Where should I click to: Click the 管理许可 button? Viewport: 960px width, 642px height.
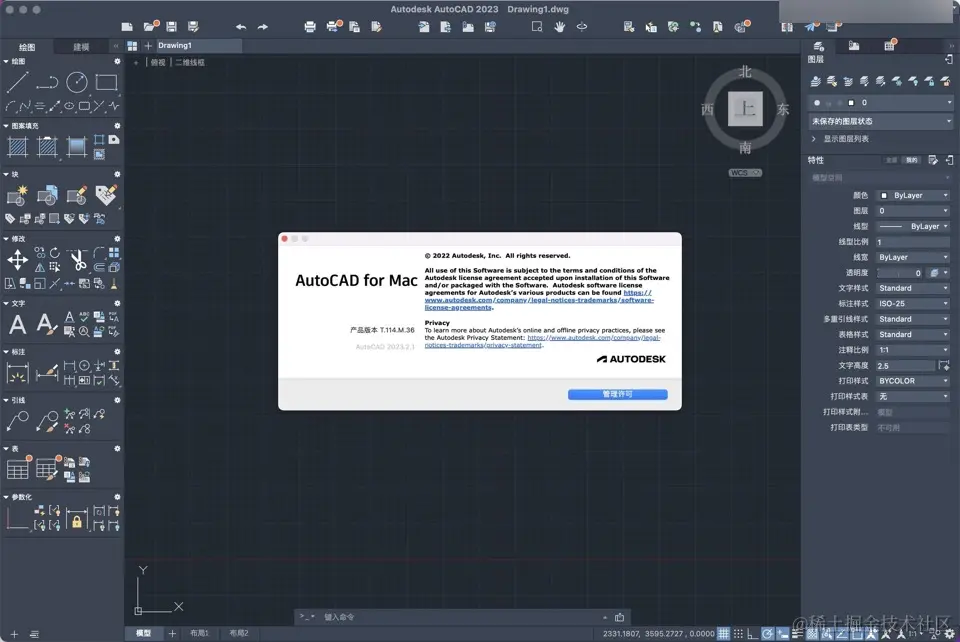point(617,394)
